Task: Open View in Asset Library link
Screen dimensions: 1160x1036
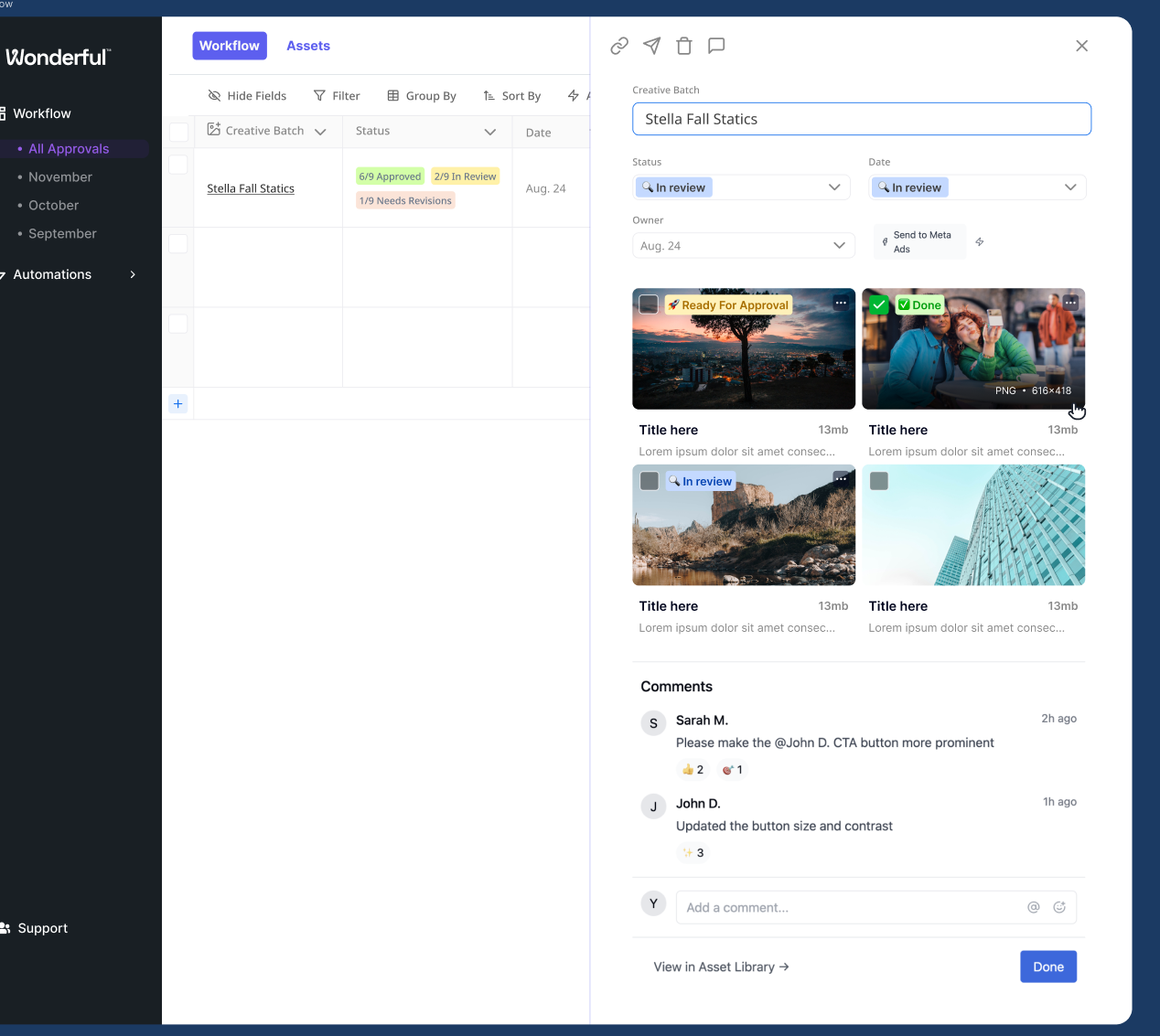Action: click(721, 967)
